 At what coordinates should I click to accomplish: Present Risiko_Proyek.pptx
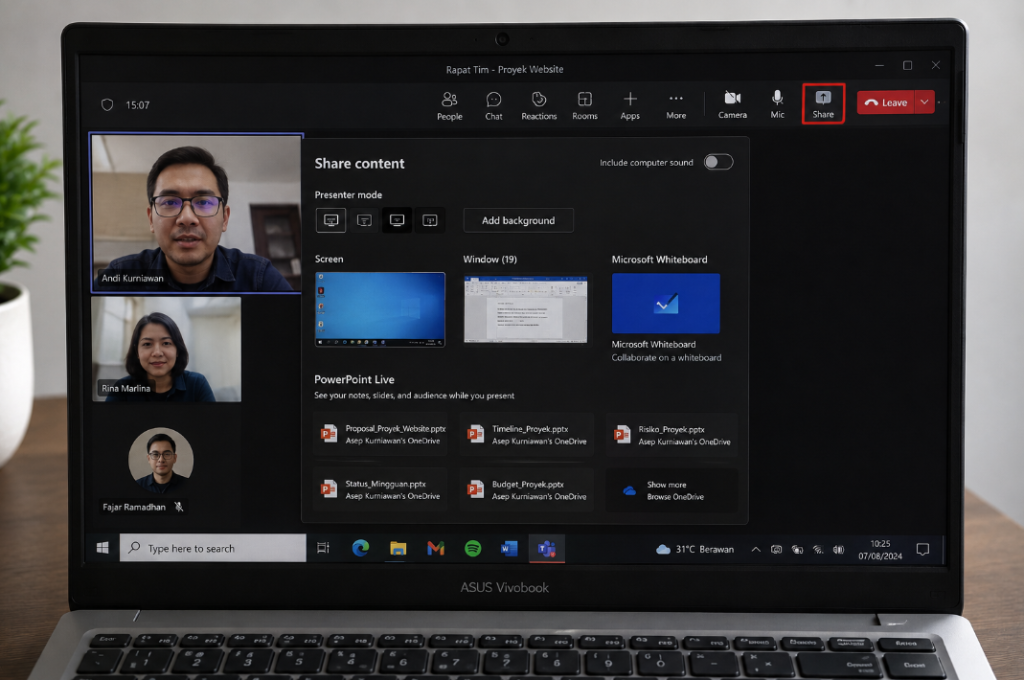pyautogui.click(x=673, y=434)
